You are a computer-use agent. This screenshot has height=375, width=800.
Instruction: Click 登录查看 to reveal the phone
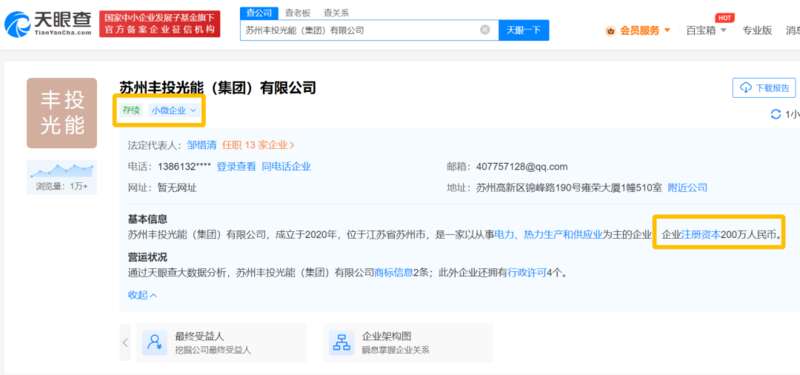click(236, 167)
